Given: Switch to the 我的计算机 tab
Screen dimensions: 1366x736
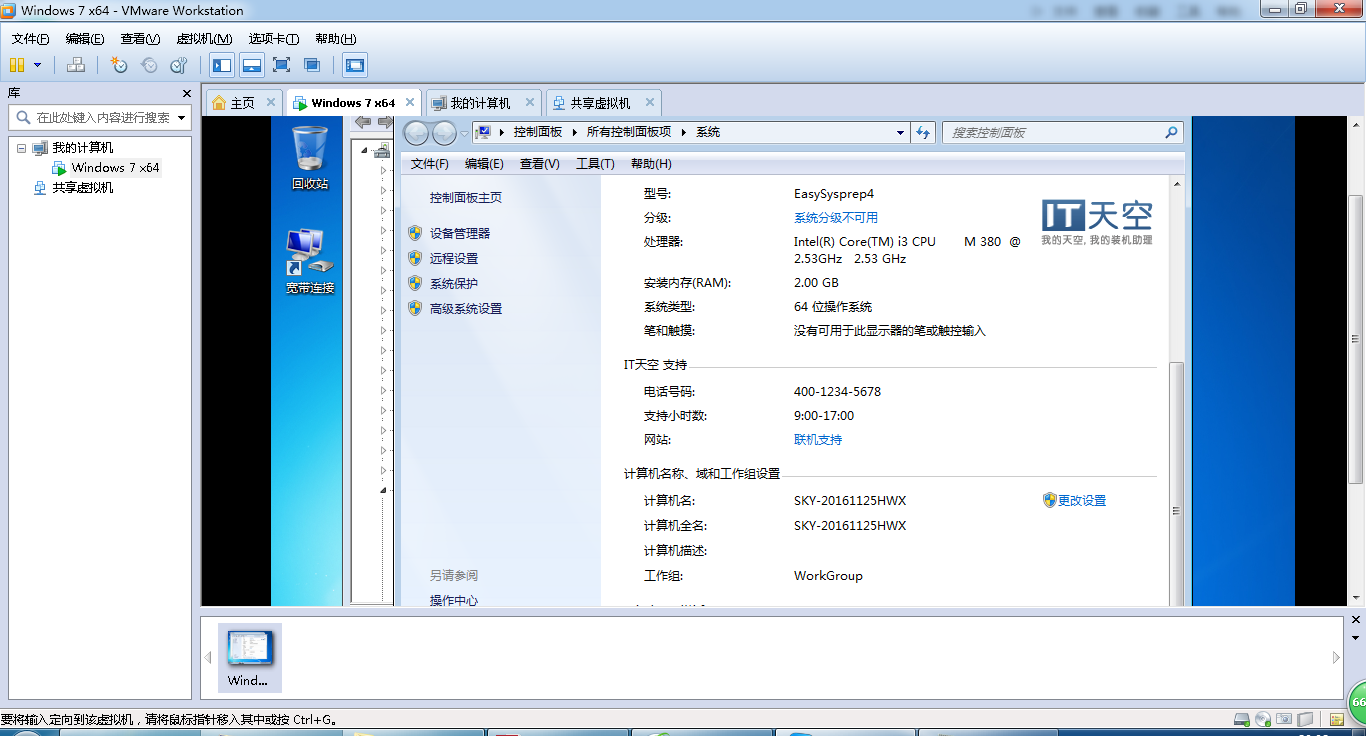Looking at the screenshot, I should tap(480, 103).
